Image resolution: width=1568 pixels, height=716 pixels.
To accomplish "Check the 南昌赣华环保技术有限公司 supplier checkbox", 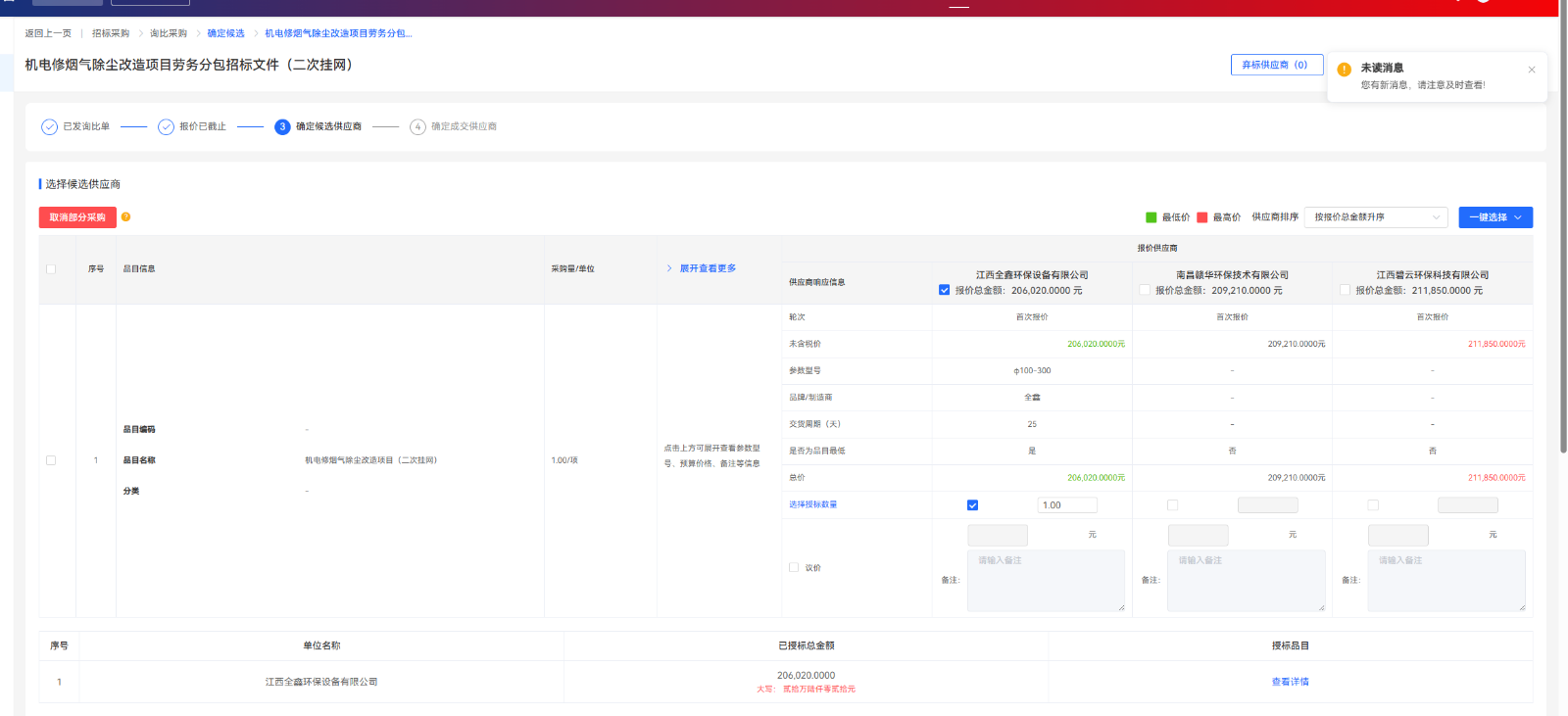I will coord(1145,290).
